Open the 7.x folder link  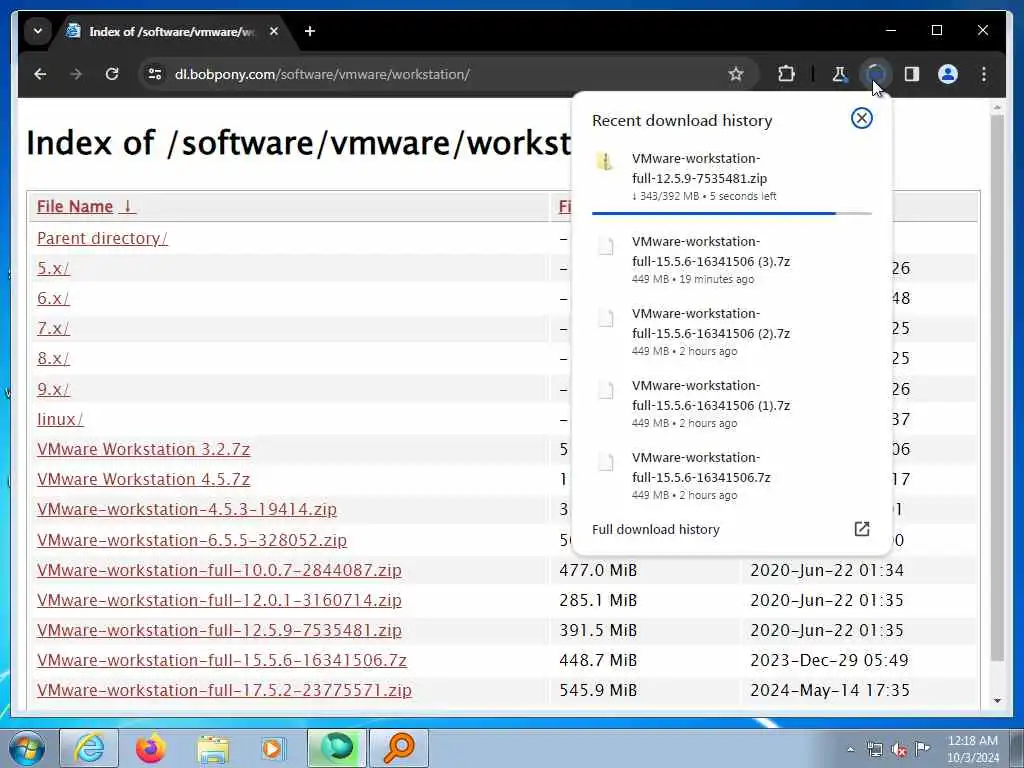click(x=53, y=328)
